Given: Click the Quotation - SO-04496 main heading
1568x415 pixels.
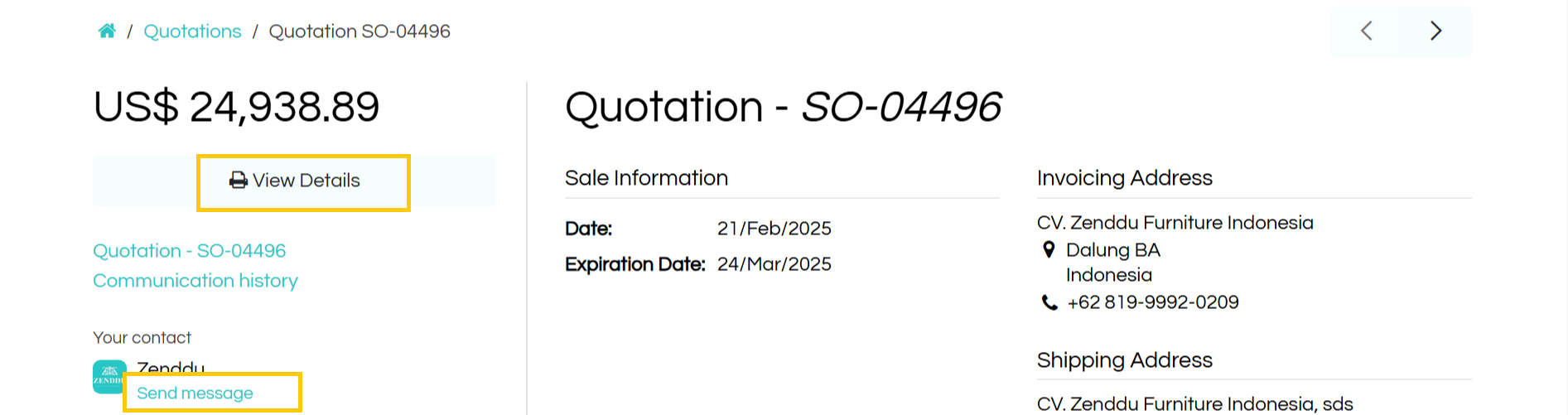Looking at the screenshot, I should click(783, 107).
